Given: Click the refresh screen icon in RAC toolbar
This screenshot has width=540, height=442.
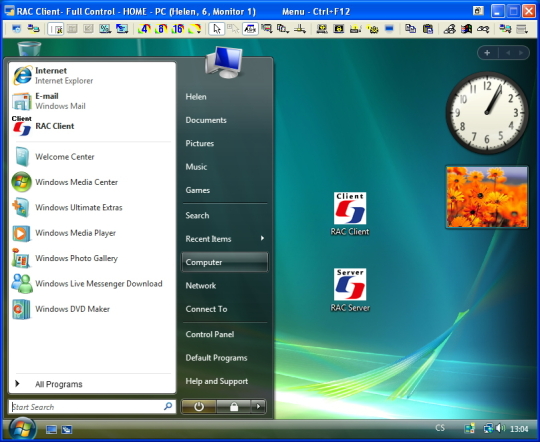Looking at the screenshot, I should 16,29.
